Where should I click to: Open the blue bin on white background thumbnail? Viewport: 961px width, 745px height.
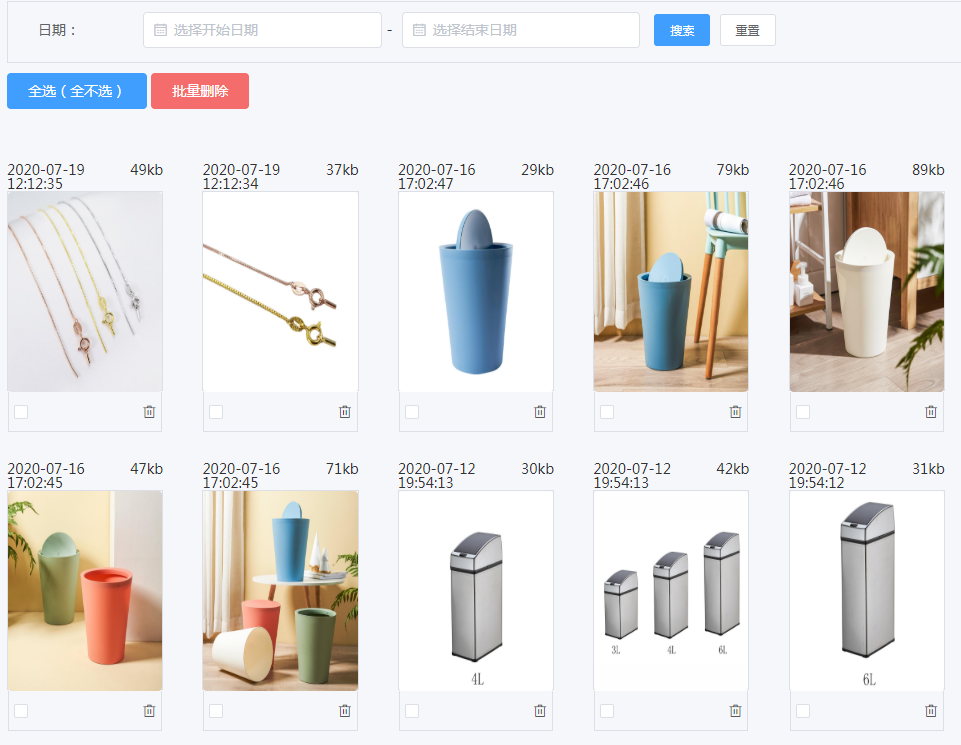pos(476,292)
